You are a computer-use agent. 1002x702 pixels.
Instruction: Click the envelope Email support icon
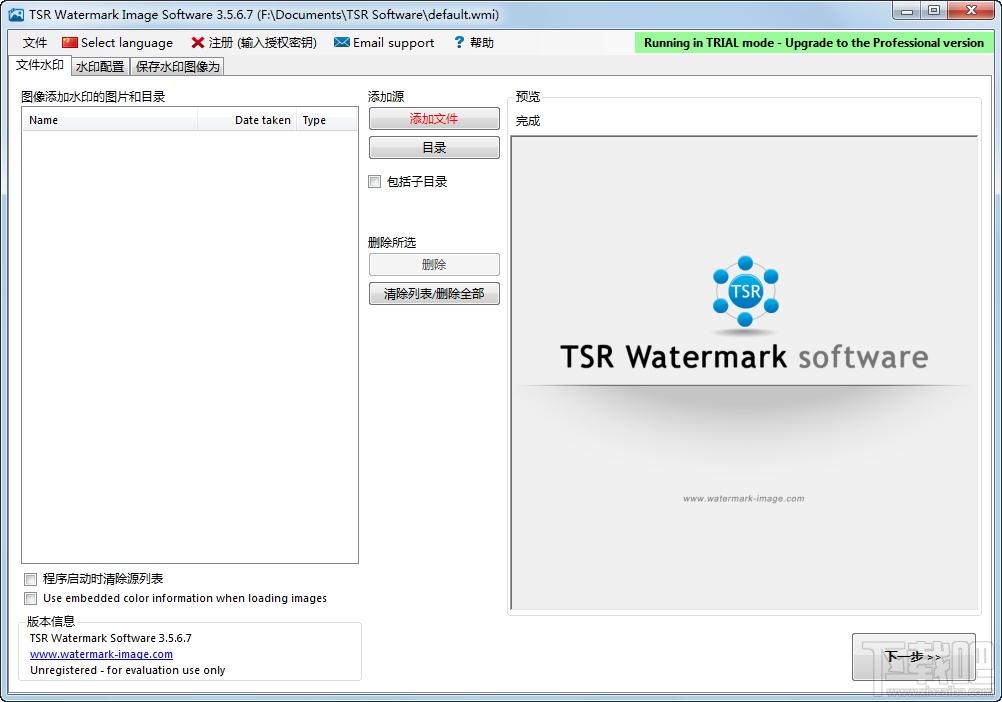coord(342,42)
